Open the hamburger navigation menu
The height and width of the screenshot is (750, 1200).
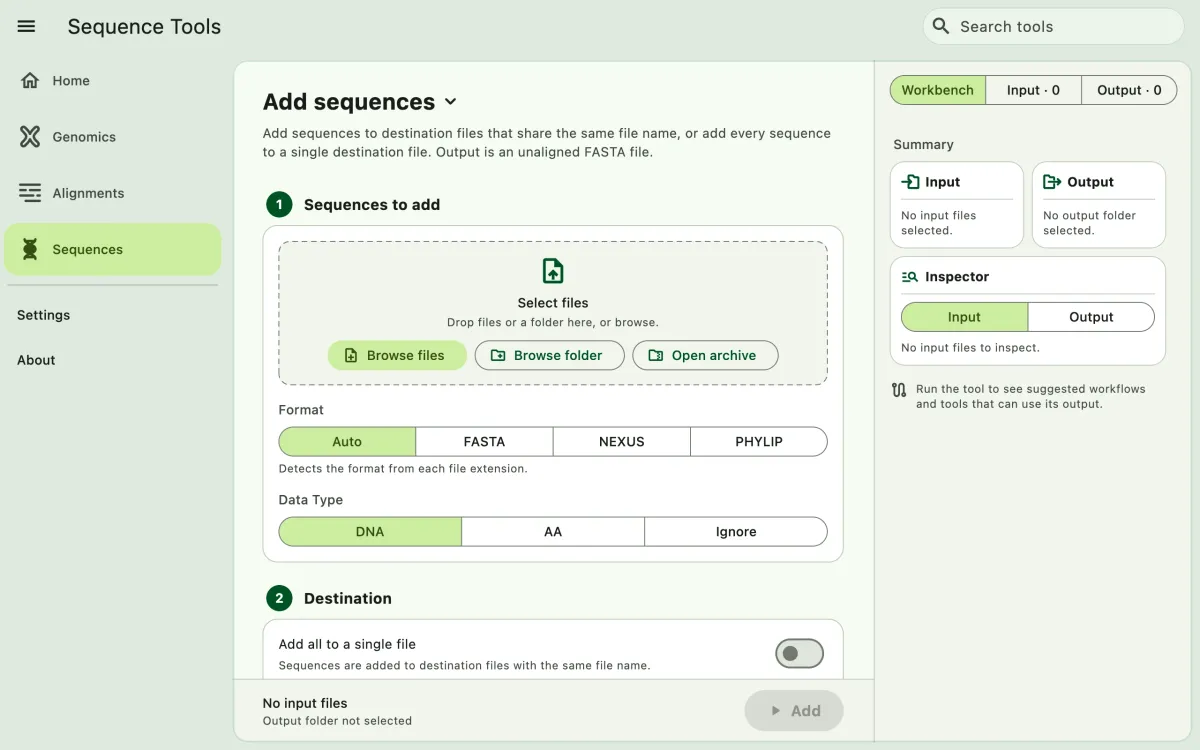coord(27,27)
